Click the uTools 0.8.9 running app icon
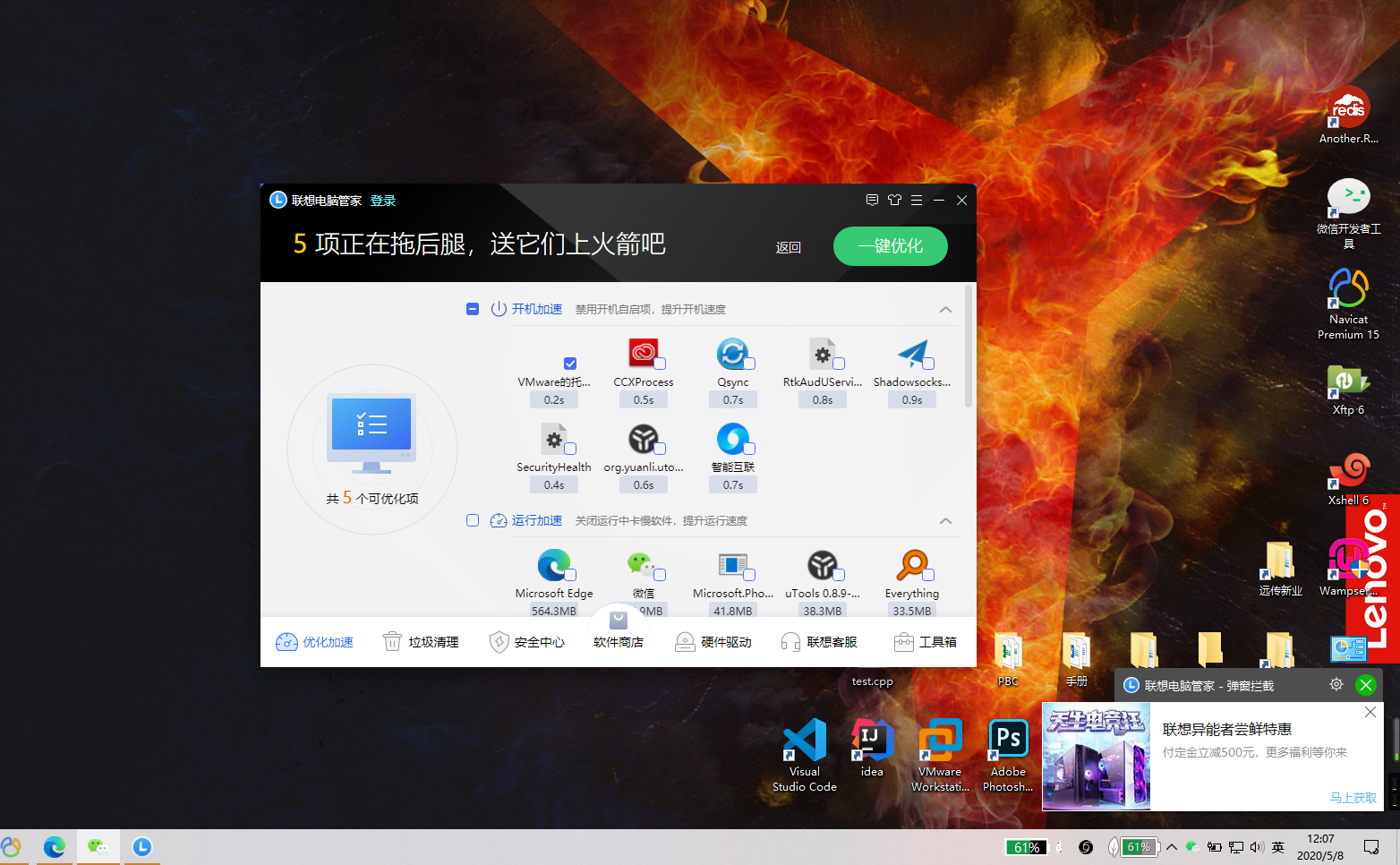This screenshot has width=1400, height=865. pyautogui.click(x=822, y=564)
